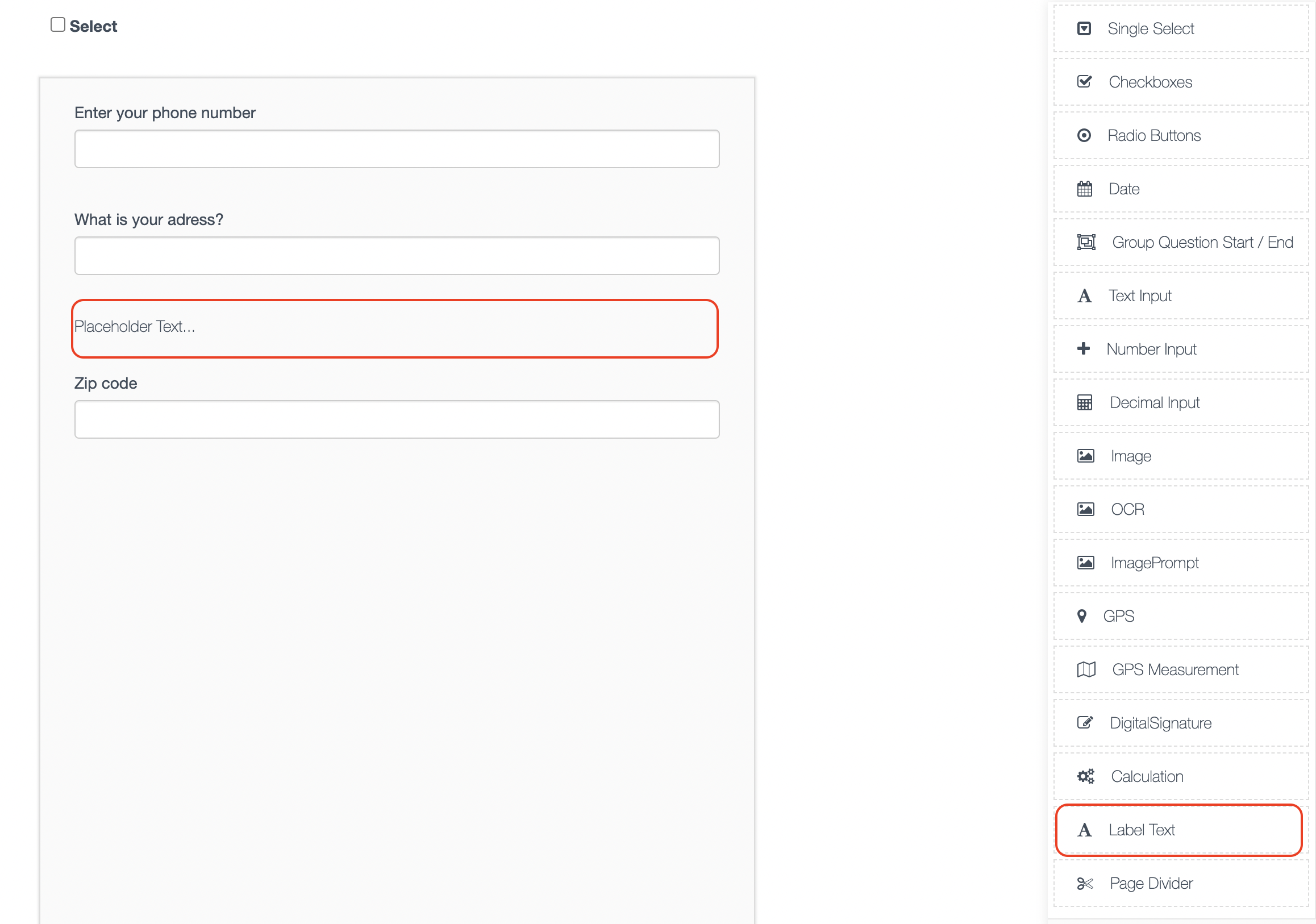
Task: Select the Number Input plus icon
Action: 1084,348
